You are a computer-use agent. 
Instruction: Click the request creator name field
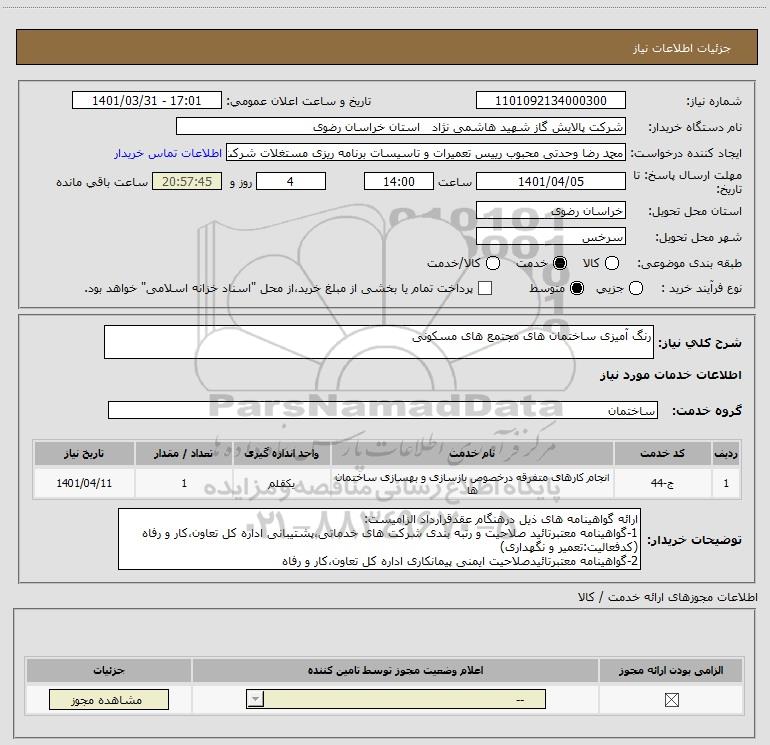[426, 153]
